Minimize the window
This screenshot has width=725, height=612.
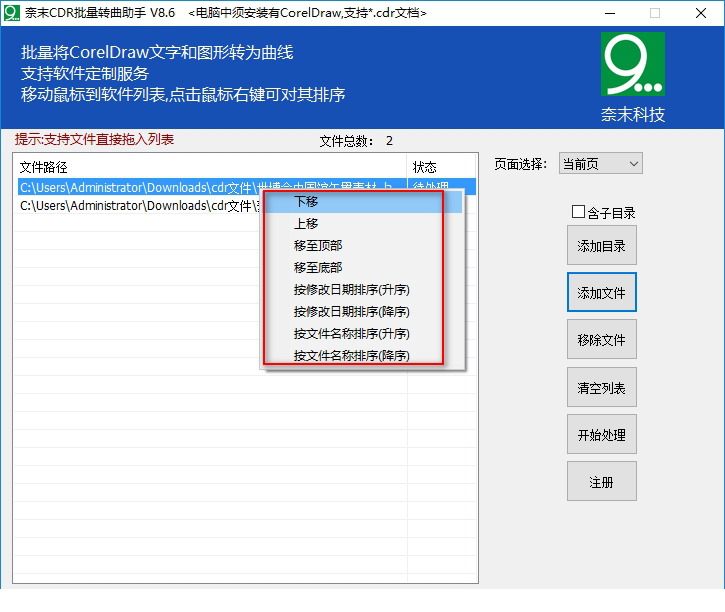pyautogui.click(x=610, y=13)
